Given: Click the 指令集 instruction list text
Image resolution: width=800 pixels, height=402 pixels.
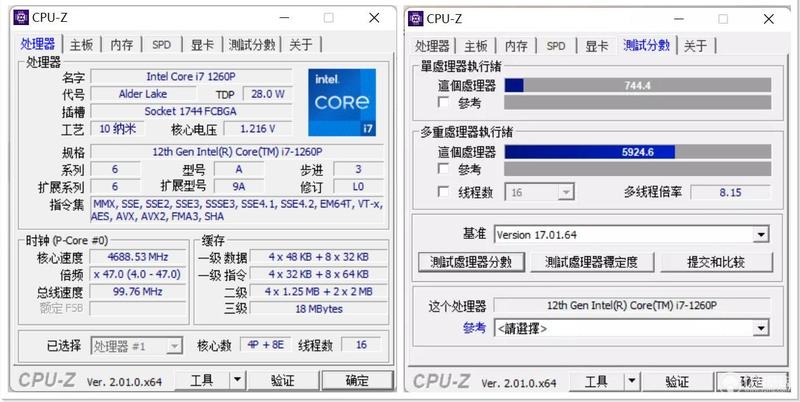Looking at the screenshot, I should [x=237, y=210].
